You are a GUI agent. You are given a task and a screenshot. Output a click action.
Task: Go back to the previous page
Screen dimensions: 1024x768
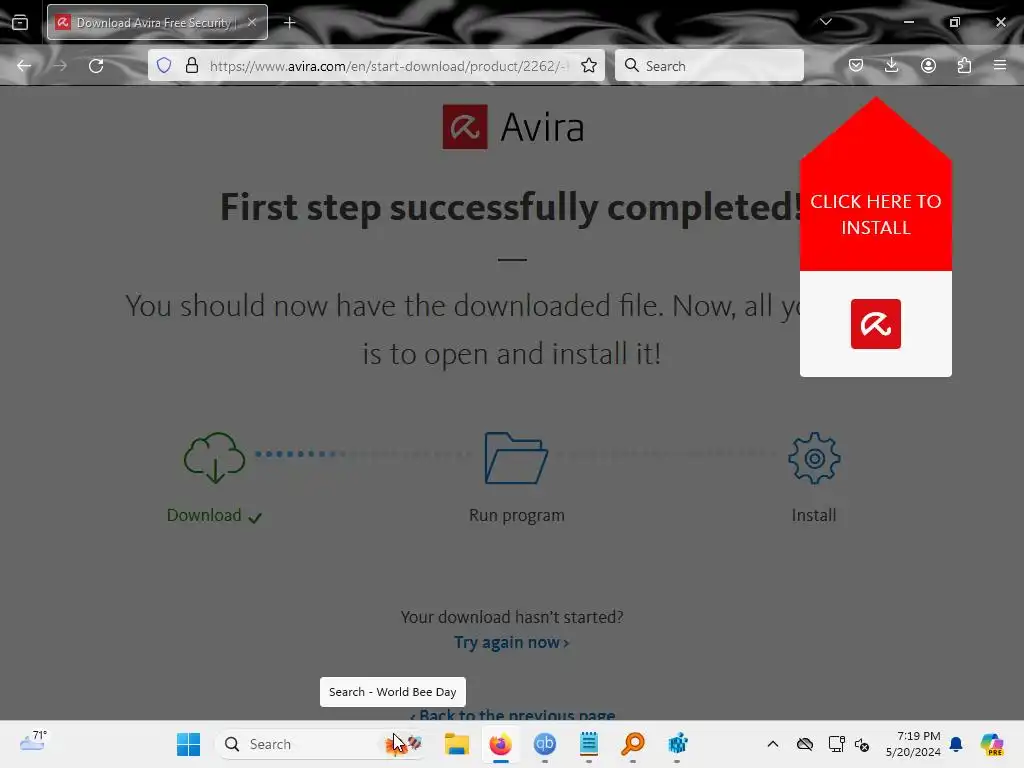click(x=24, y=66)
